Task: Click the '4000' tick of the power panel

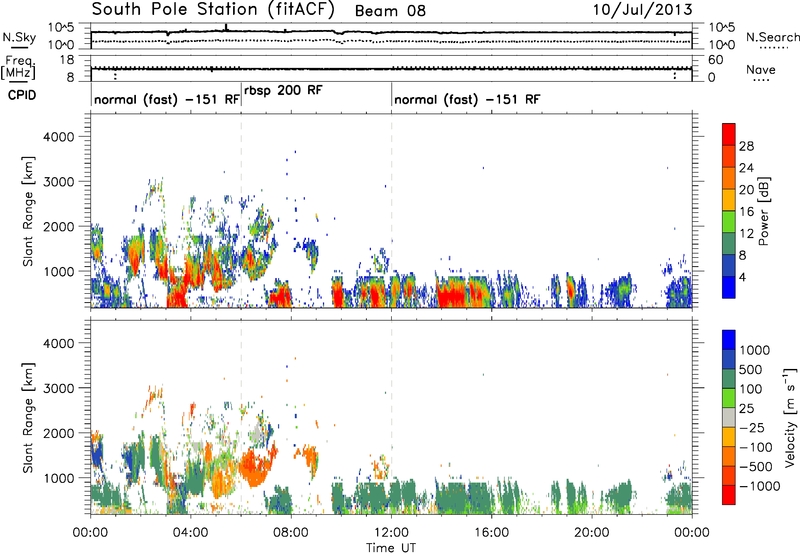Action: click(x=59, y=137)
